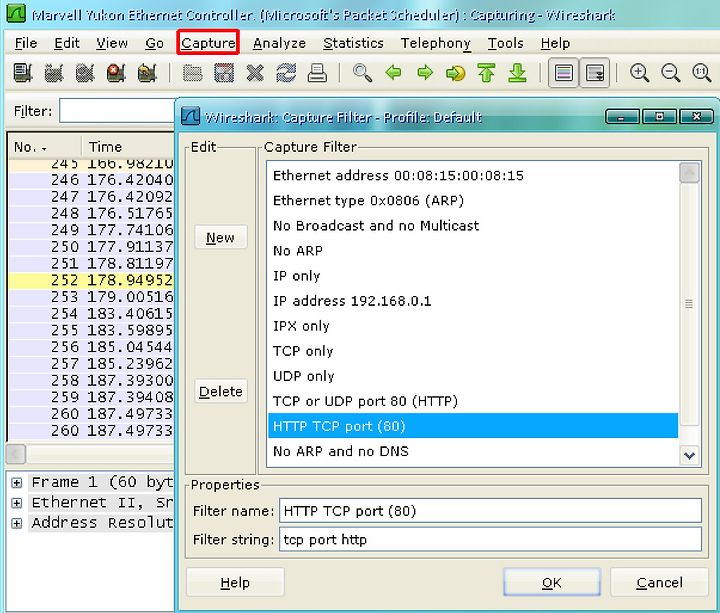
Task: Open the Capture menu
Action: [x=208, y=43]
